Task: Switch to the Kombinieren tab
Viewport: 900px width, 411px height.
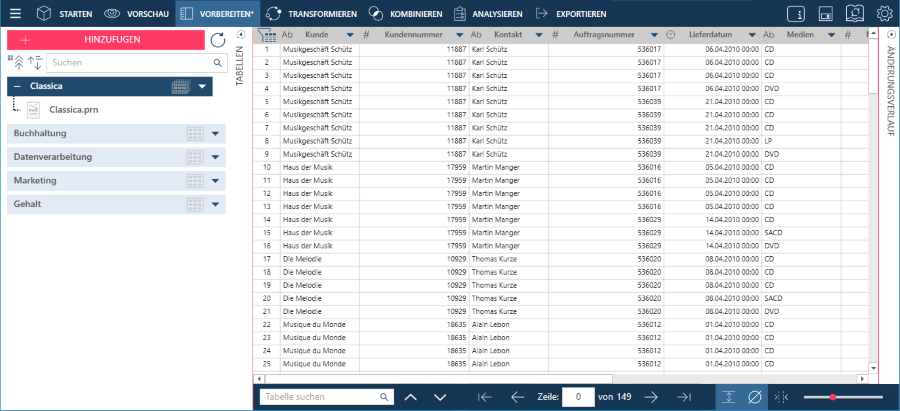Action: 405,14
